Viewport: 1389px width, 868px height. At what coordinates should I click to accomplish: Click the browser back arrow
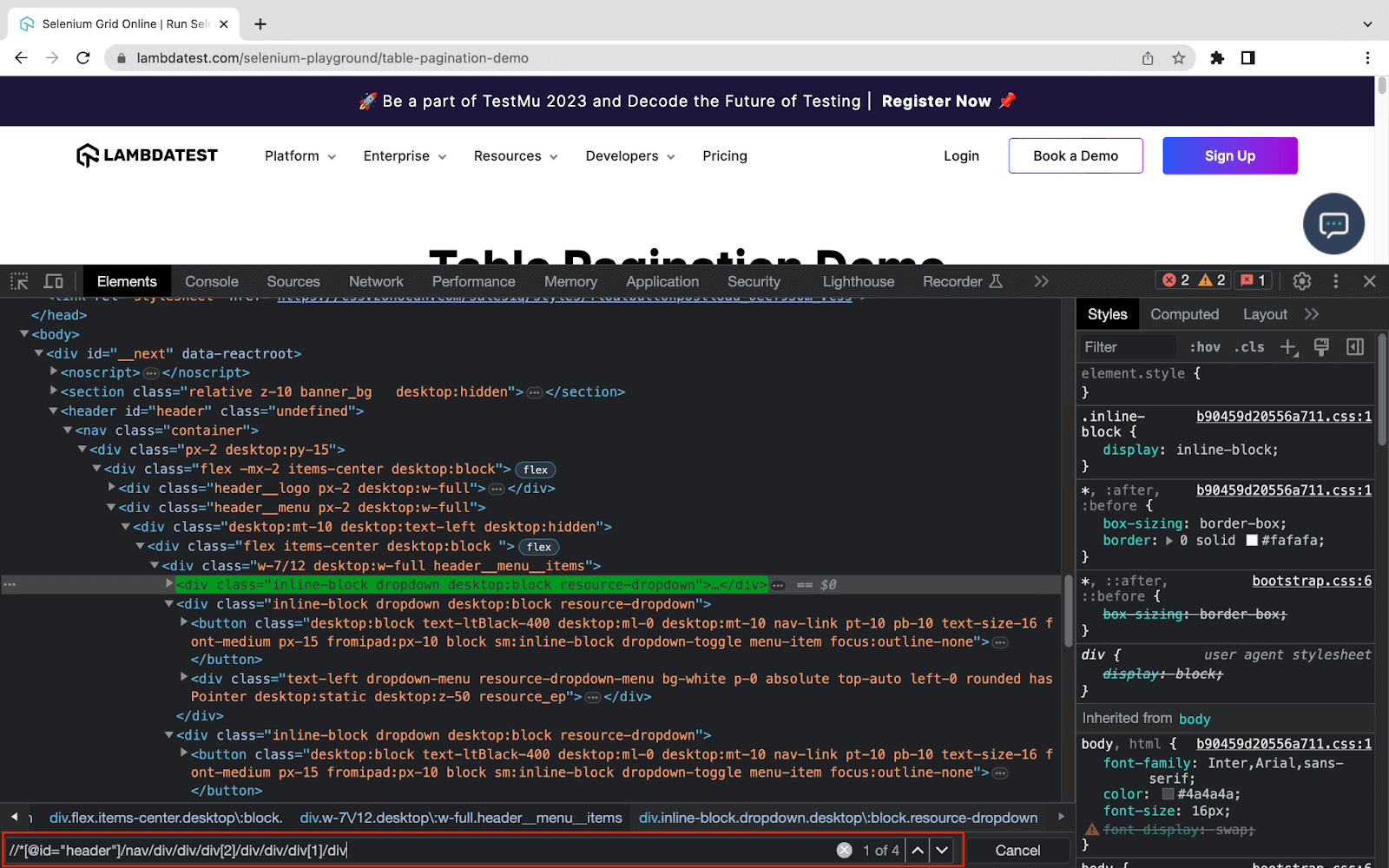point(21,58)
